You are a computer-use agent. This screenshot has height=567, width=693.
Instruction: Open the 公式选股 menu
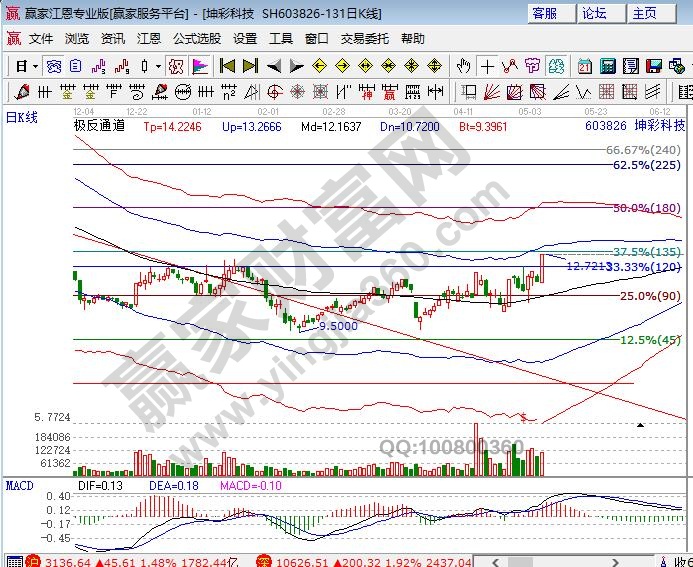pyautogui.click(x=197, y=39)
